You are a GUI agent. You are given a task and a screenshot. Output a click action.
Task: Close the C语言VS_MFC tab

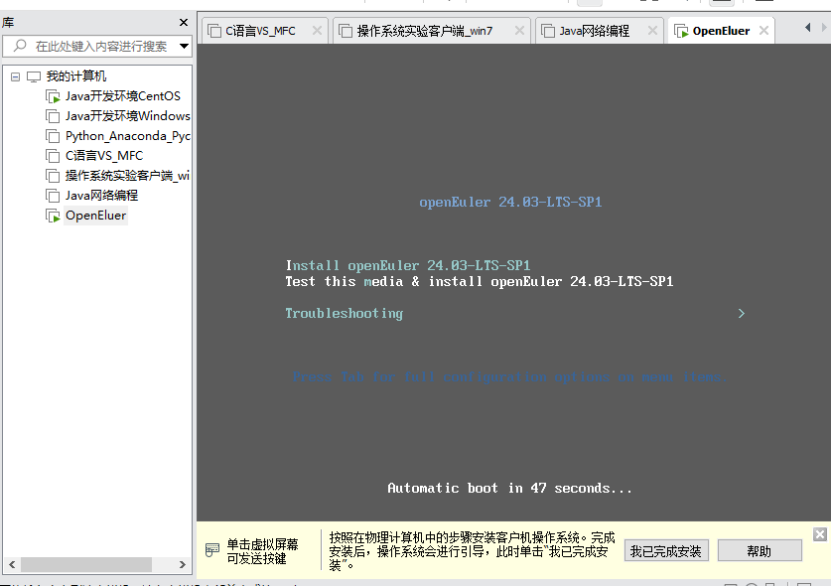(x=317, y=31)
